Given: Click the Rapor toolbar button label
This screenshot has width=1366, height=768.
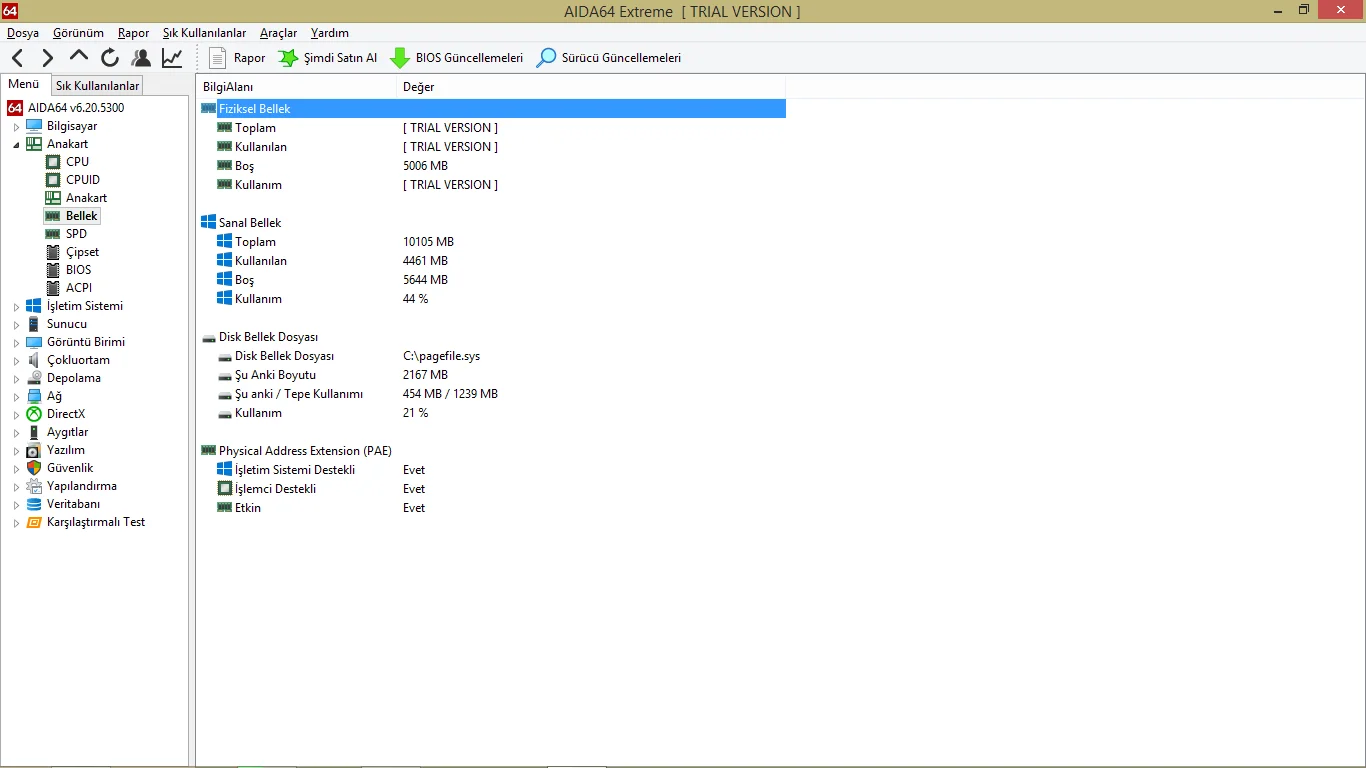Looking at the screenshot, I should 250,58.
